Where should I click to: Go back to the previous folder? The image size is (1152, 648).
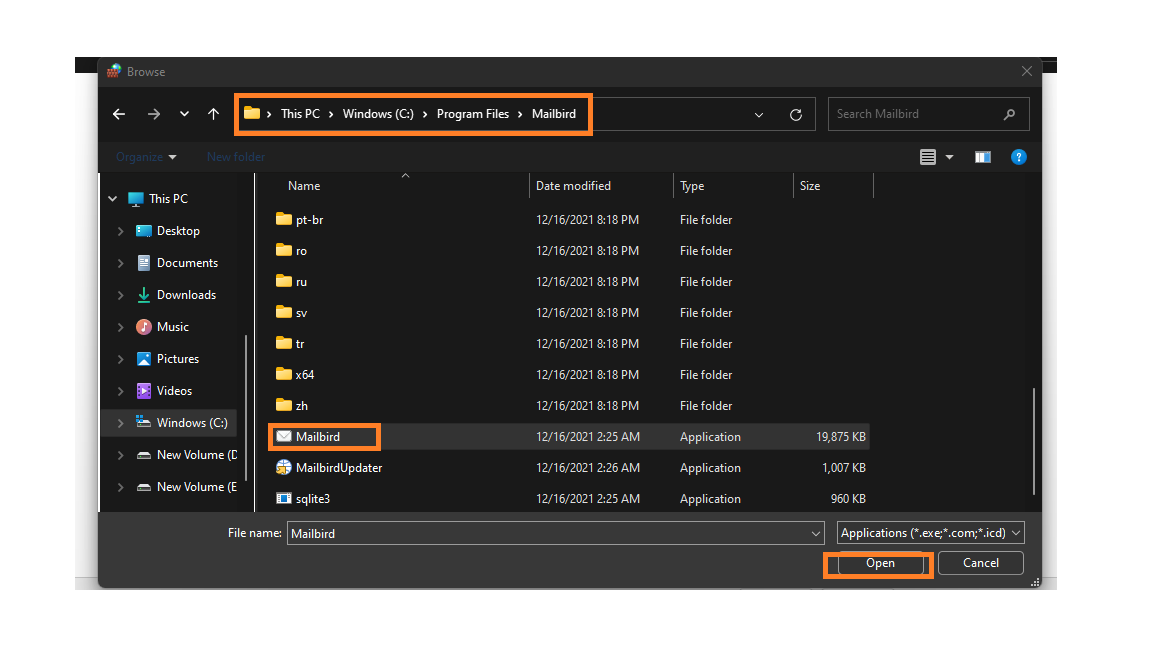click(x=119, y=114)
